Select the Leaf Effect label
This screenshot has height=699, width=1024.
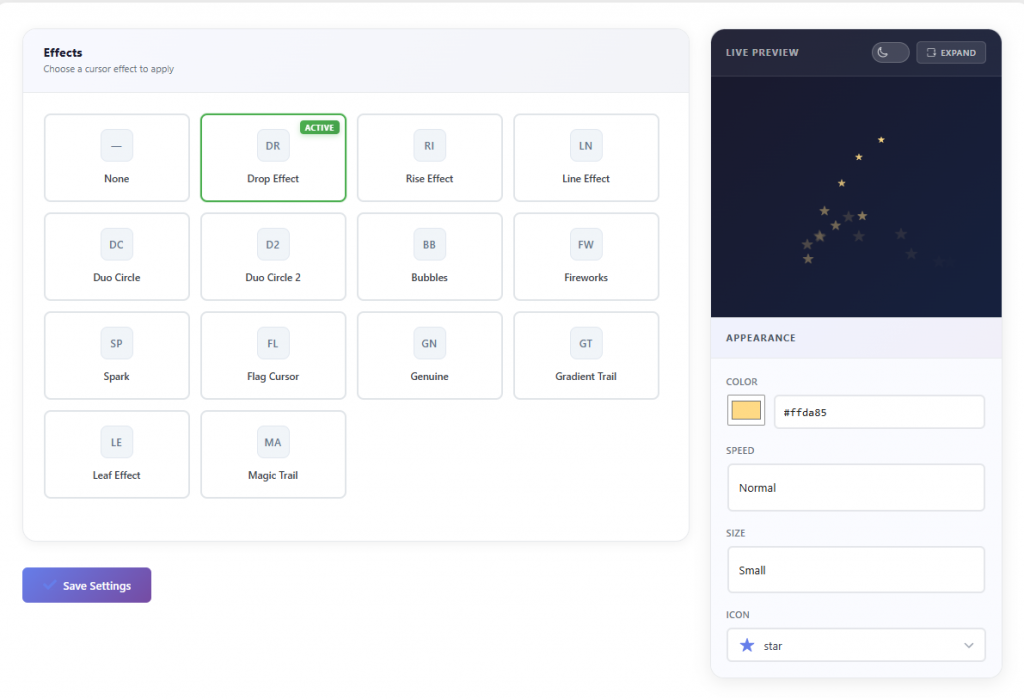tap(116, 475)
